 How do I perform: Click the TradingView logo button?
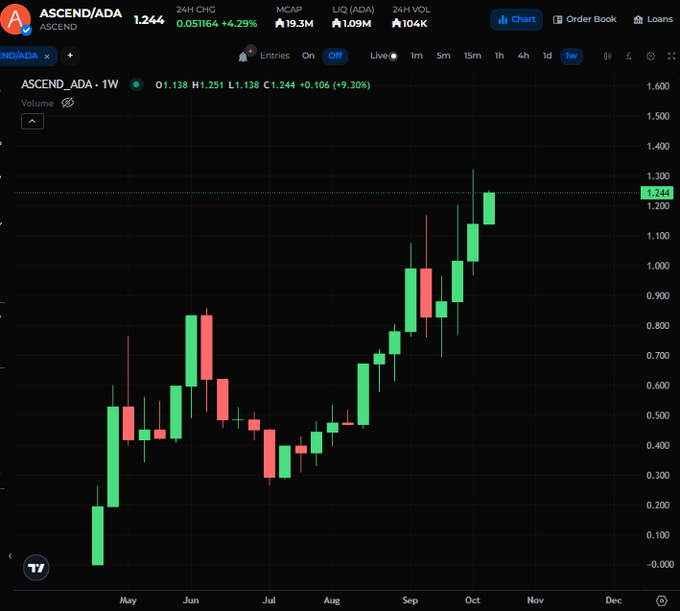36,568
